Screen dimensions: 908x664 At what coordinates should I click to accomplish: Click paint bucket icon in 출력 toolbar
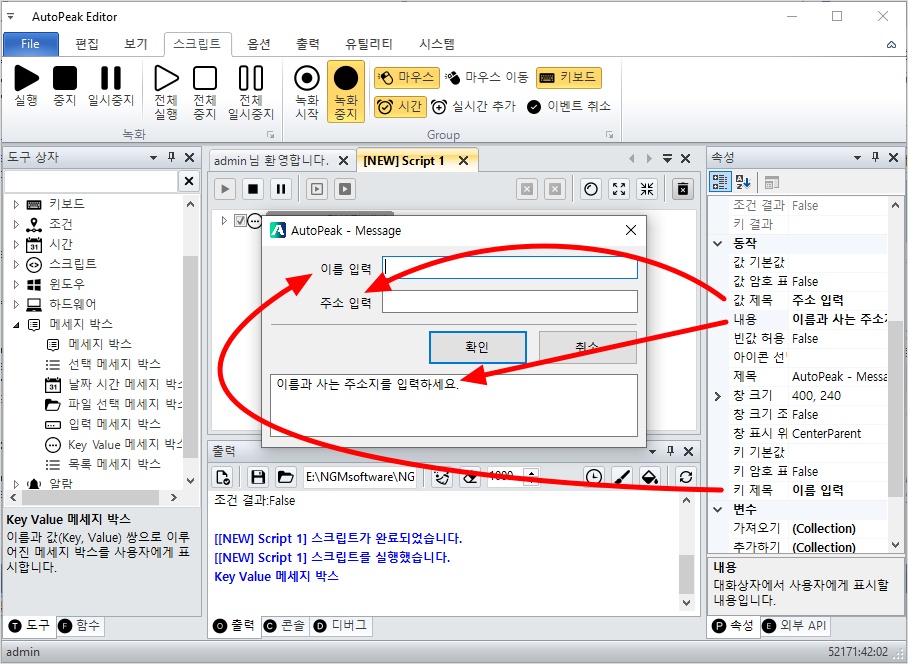coord(650,477)
